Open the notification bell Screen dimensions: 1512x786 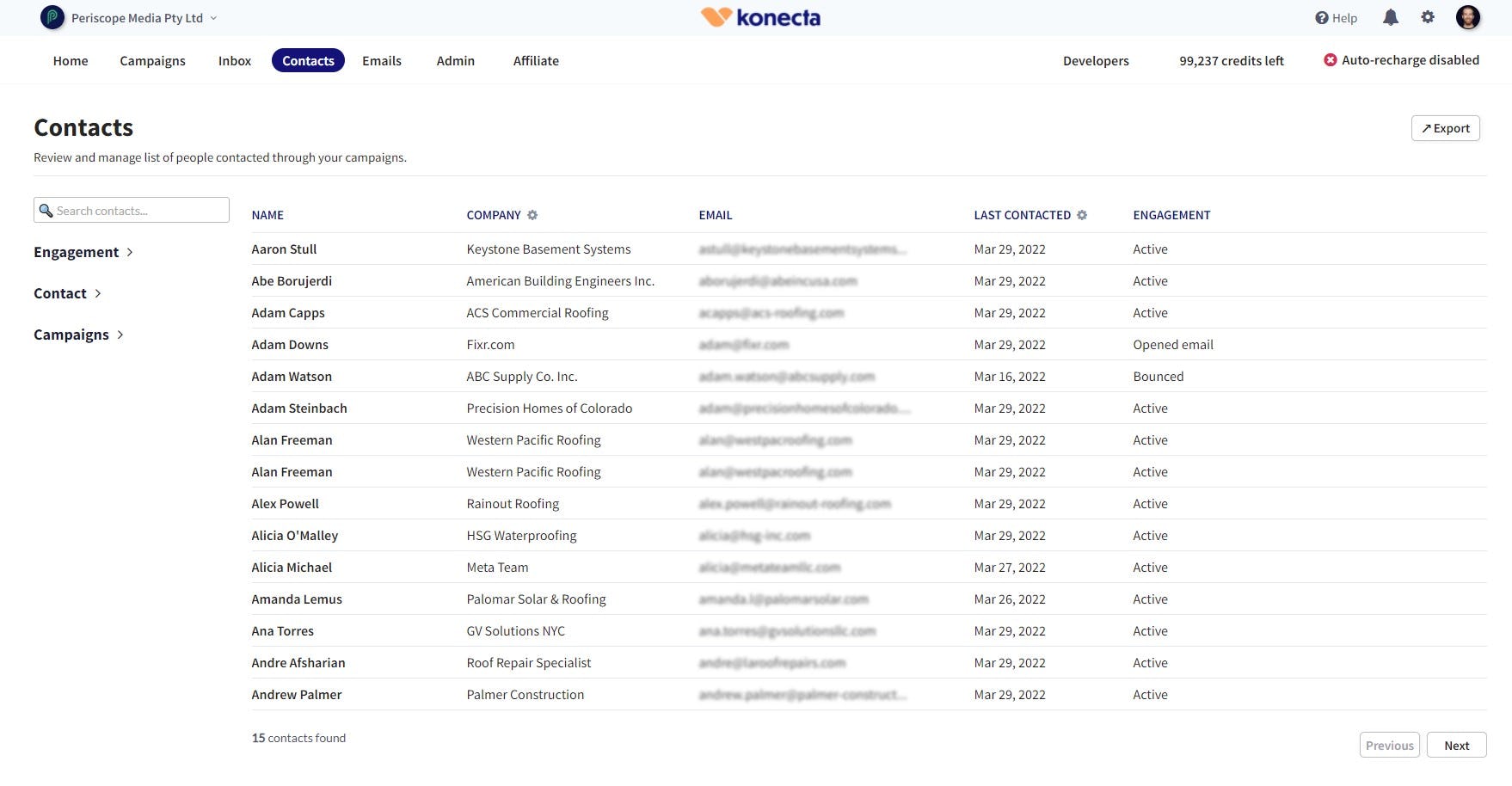pos(1392,16)
